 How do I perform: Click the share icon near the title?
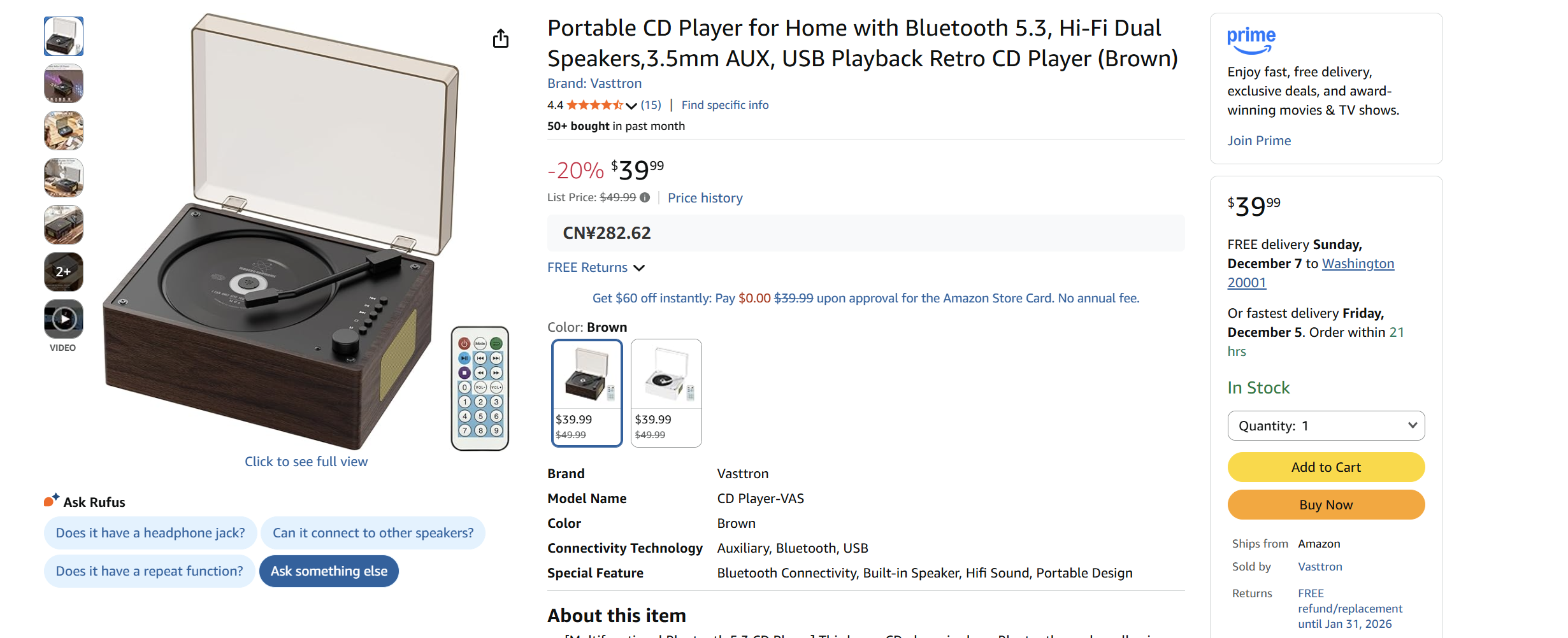coord(501,38)
